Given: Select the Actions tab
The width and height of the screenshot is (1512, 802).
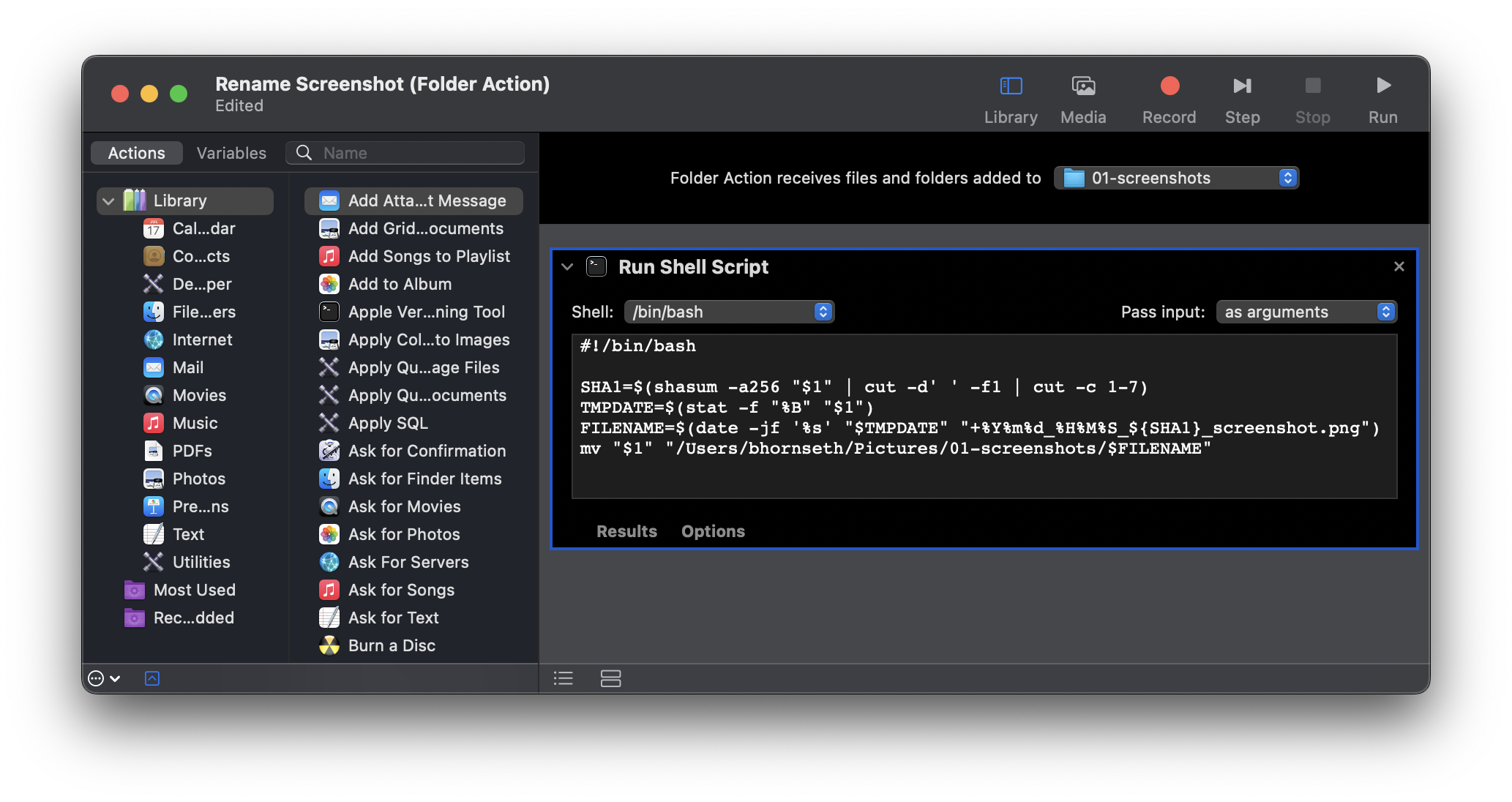Looking at the screenshot, I should pyautogui.click(x=137, y=153).
